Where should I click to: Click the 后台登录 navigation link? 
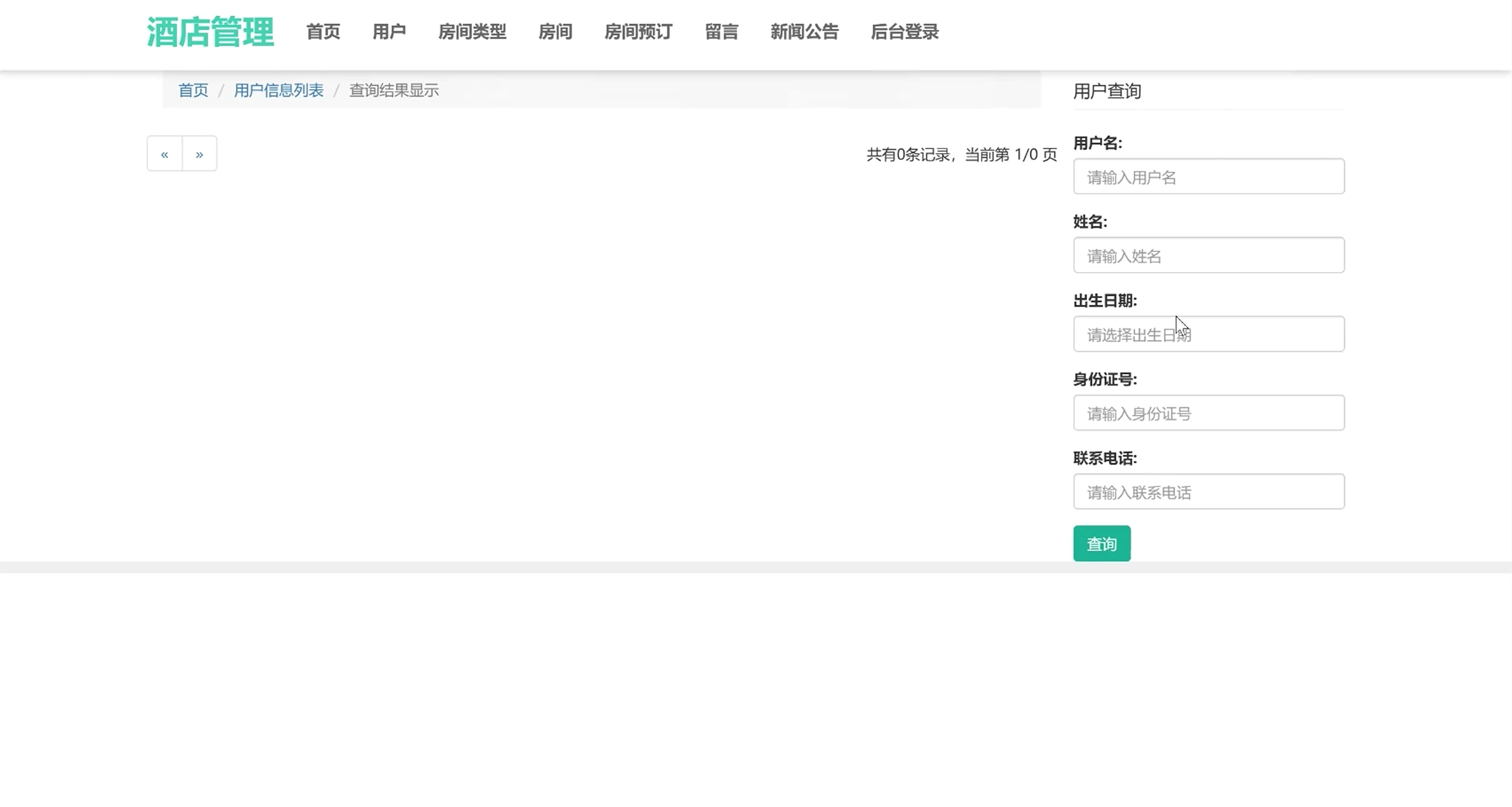point(904,31)
